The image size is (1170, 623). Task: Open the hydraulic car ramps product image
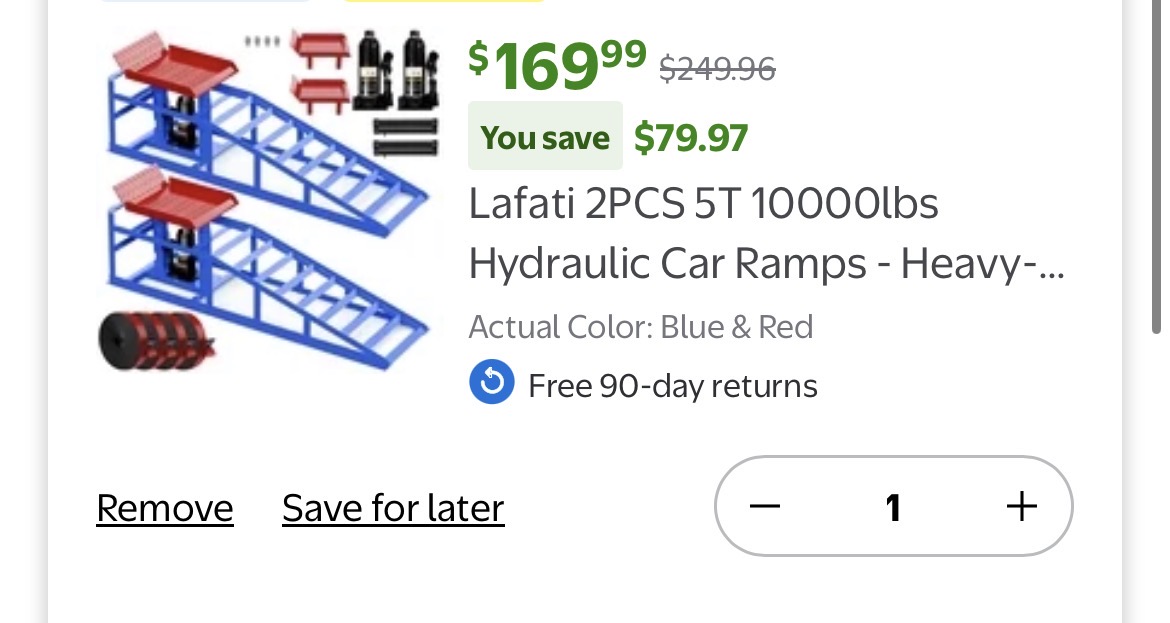[x=270, y=200]
